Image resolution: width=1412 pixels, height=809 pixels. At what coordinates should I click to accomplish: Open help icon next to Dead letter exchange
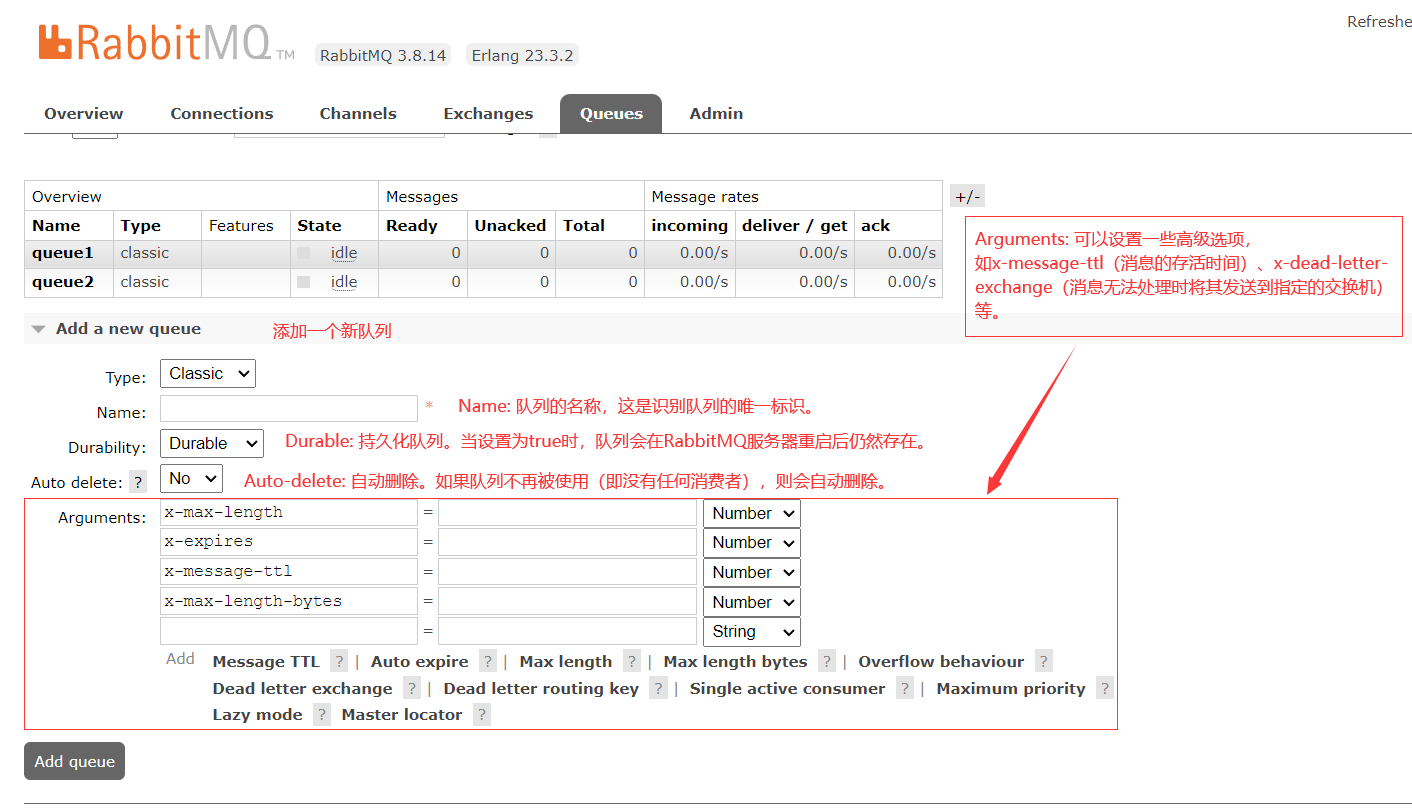point(411,688)
